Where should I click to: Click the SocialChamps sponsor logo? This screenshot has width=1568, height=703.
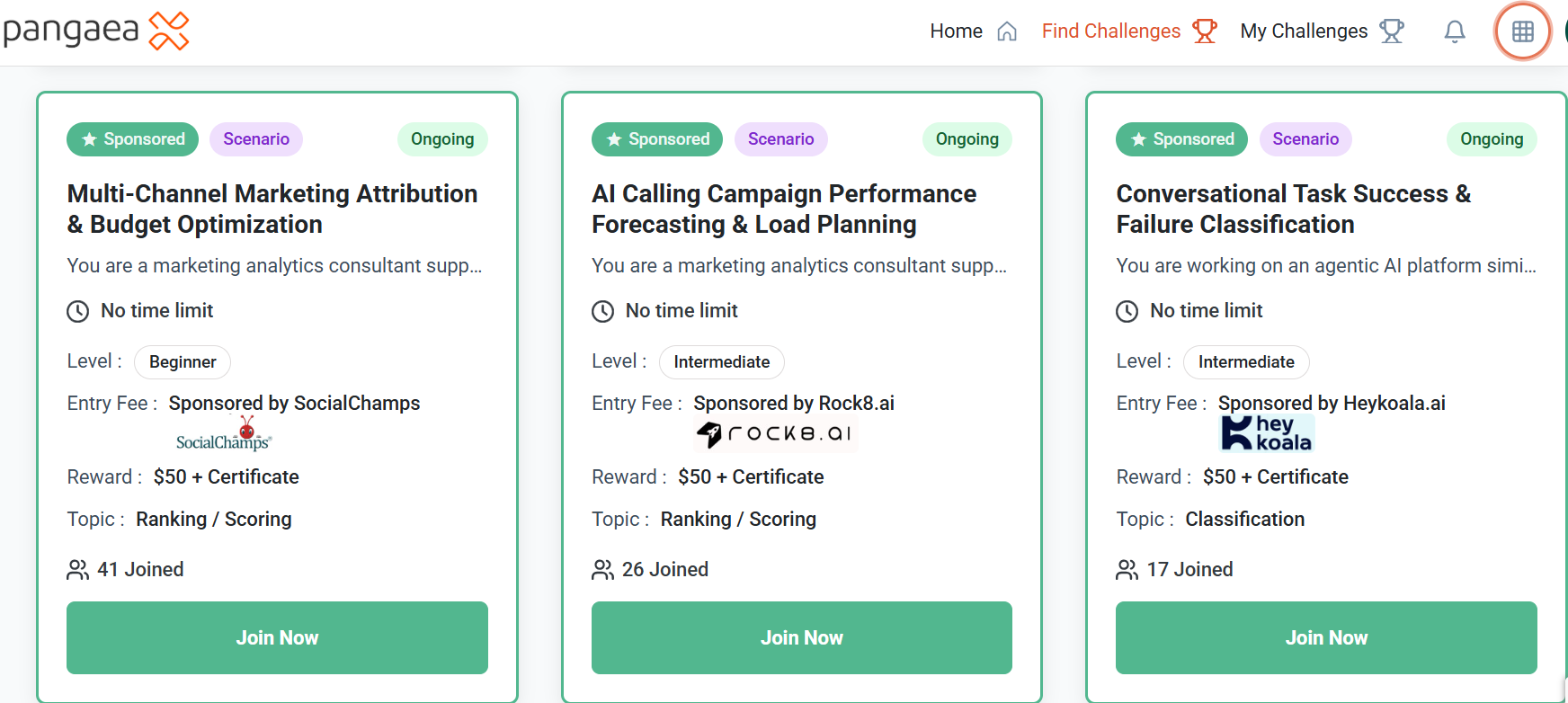coord(224,434)
